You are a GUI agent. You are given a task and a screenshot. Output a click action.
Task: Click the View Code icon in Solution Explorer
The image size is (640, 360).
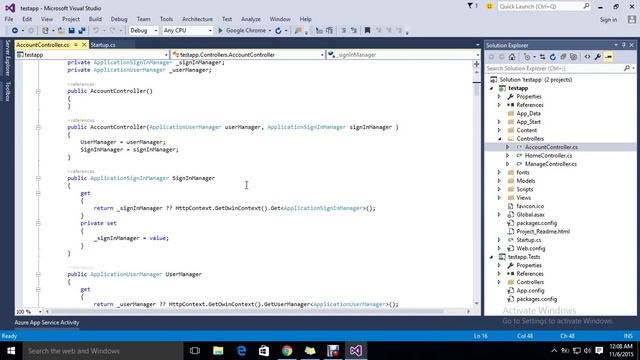point(587,57)
